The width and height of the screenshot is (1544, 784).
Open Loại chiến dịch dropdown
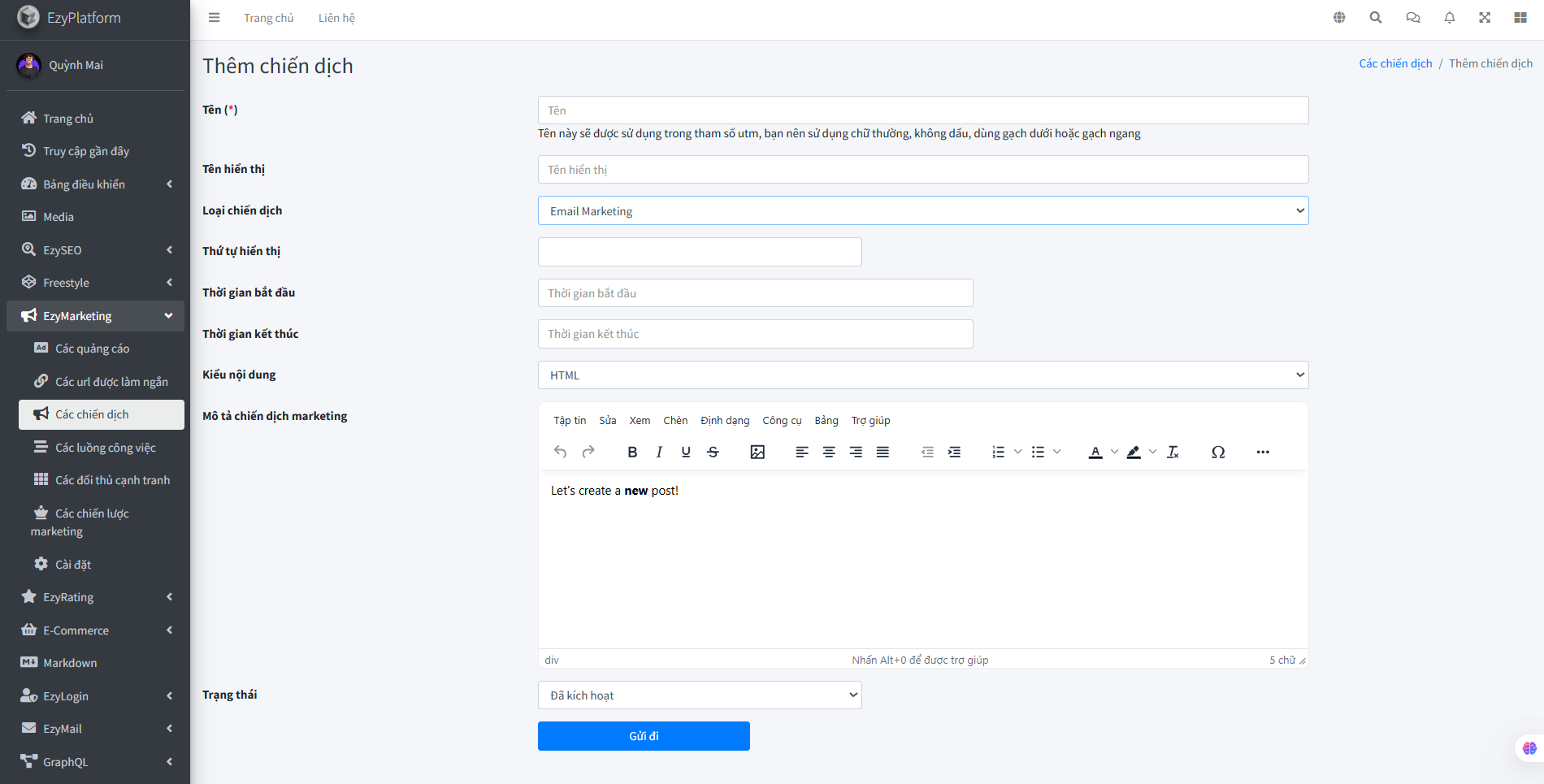tap(923, 210)
